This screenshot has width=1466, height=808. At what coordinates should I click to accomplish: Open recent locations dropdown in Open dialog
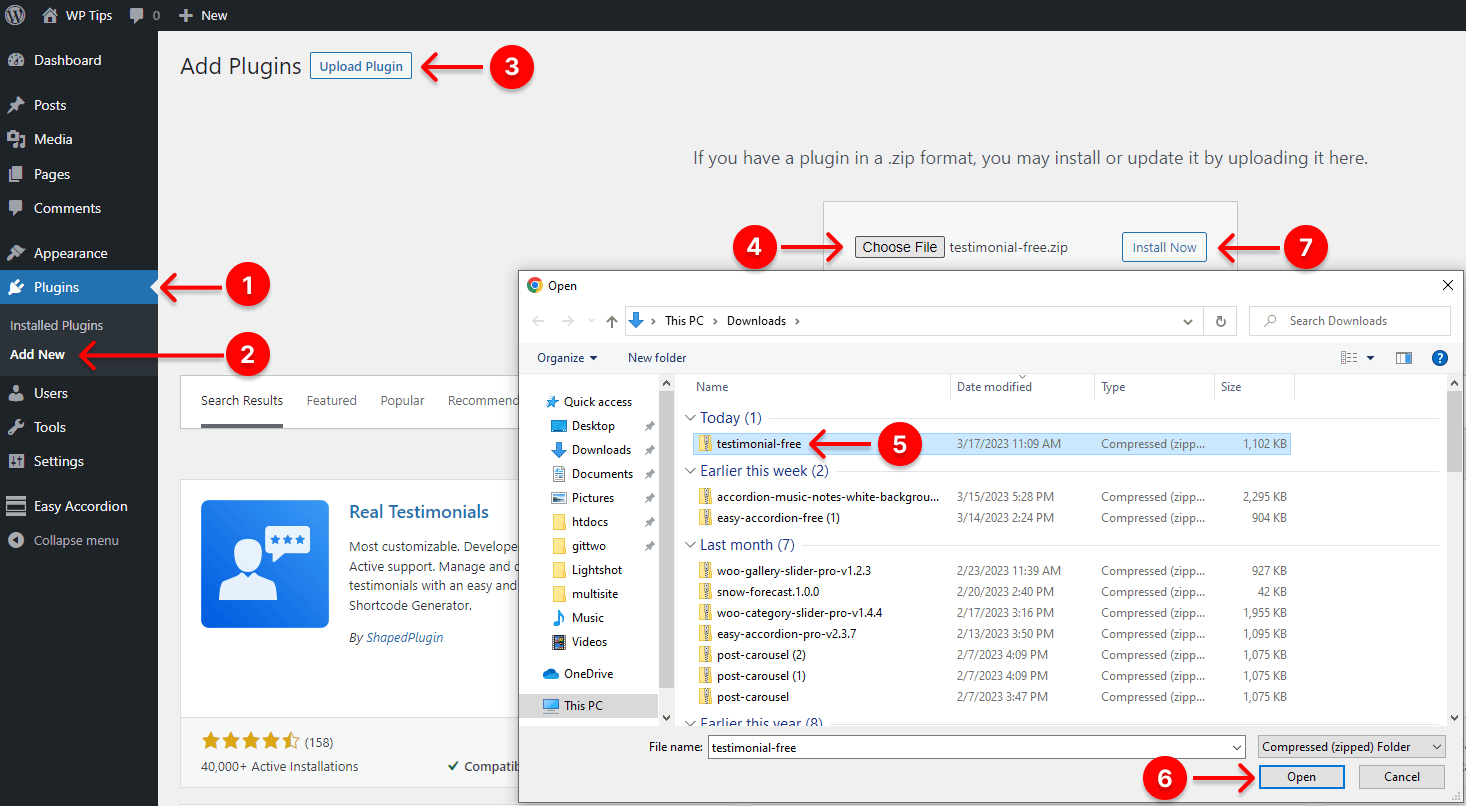(x=591, y=321)
